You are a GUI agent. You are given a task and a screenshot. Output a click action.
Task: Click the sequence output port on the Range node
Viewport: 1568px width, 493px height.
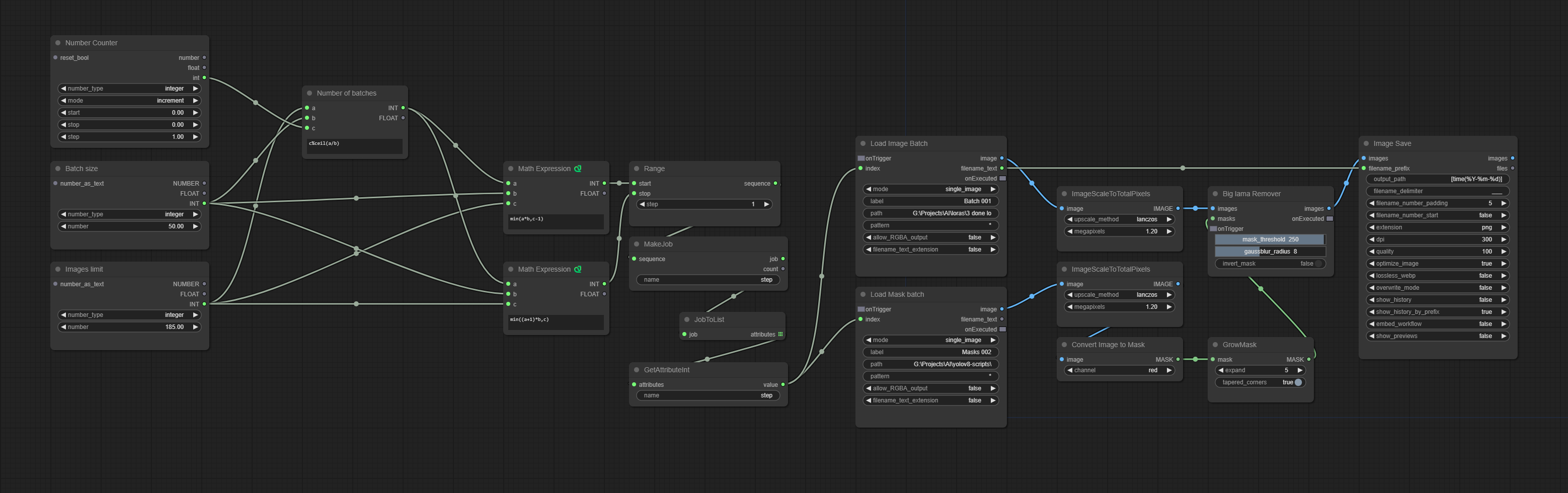point(775,183)
